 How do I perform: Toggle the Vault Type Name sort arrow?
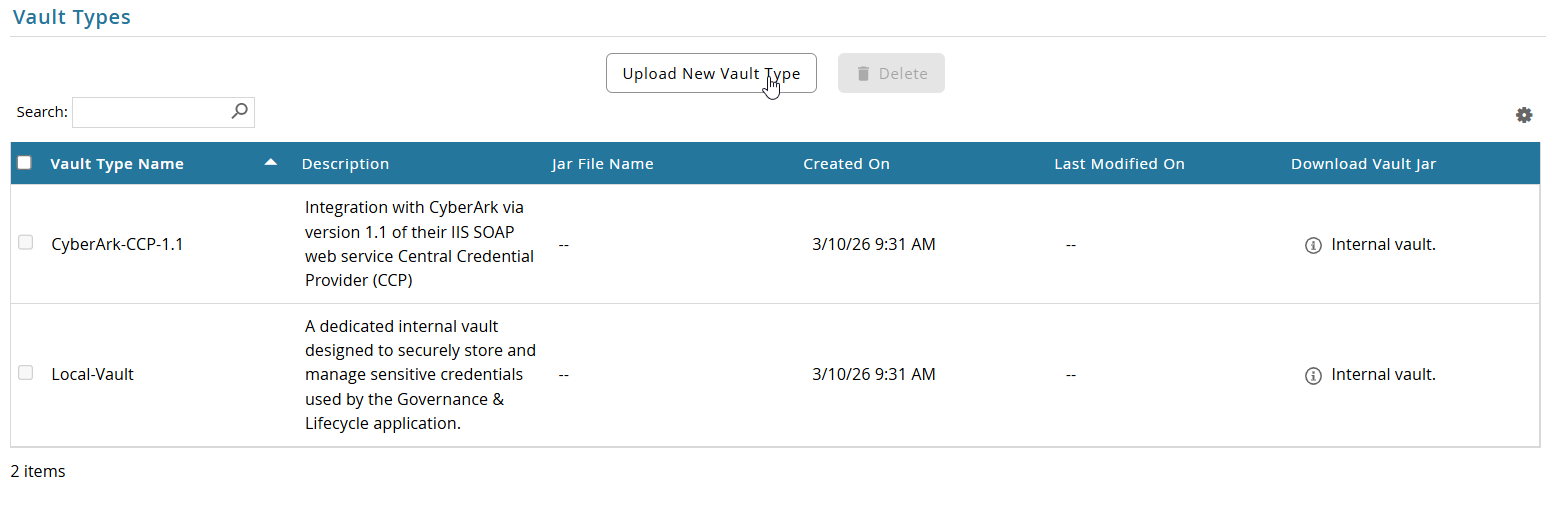[x=271, y=163]
